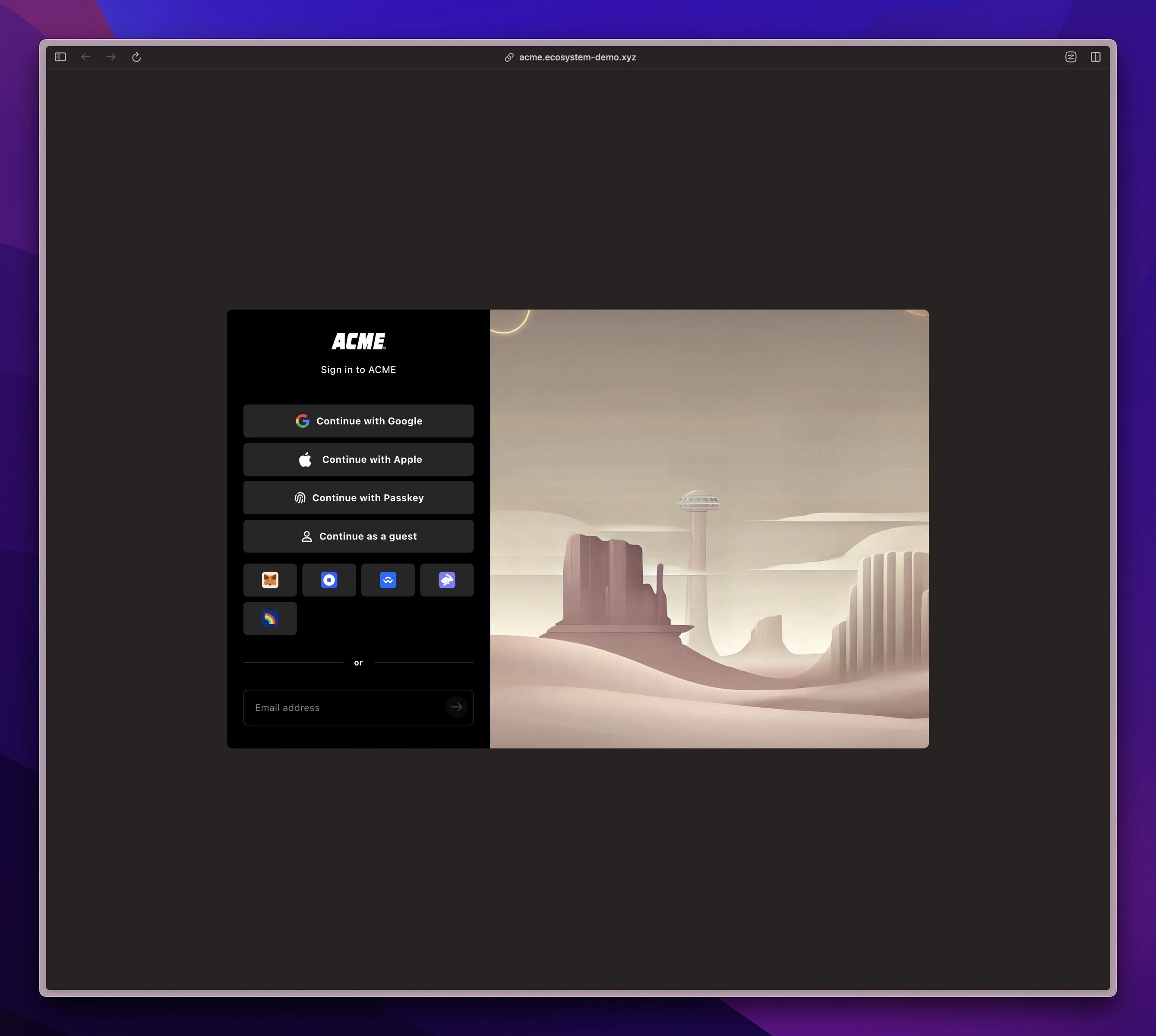Focus the acme.ecosystem-demo.xyz address bar
The height and width of the screenshot is (1036, 1156).
(x=577, y=57)
